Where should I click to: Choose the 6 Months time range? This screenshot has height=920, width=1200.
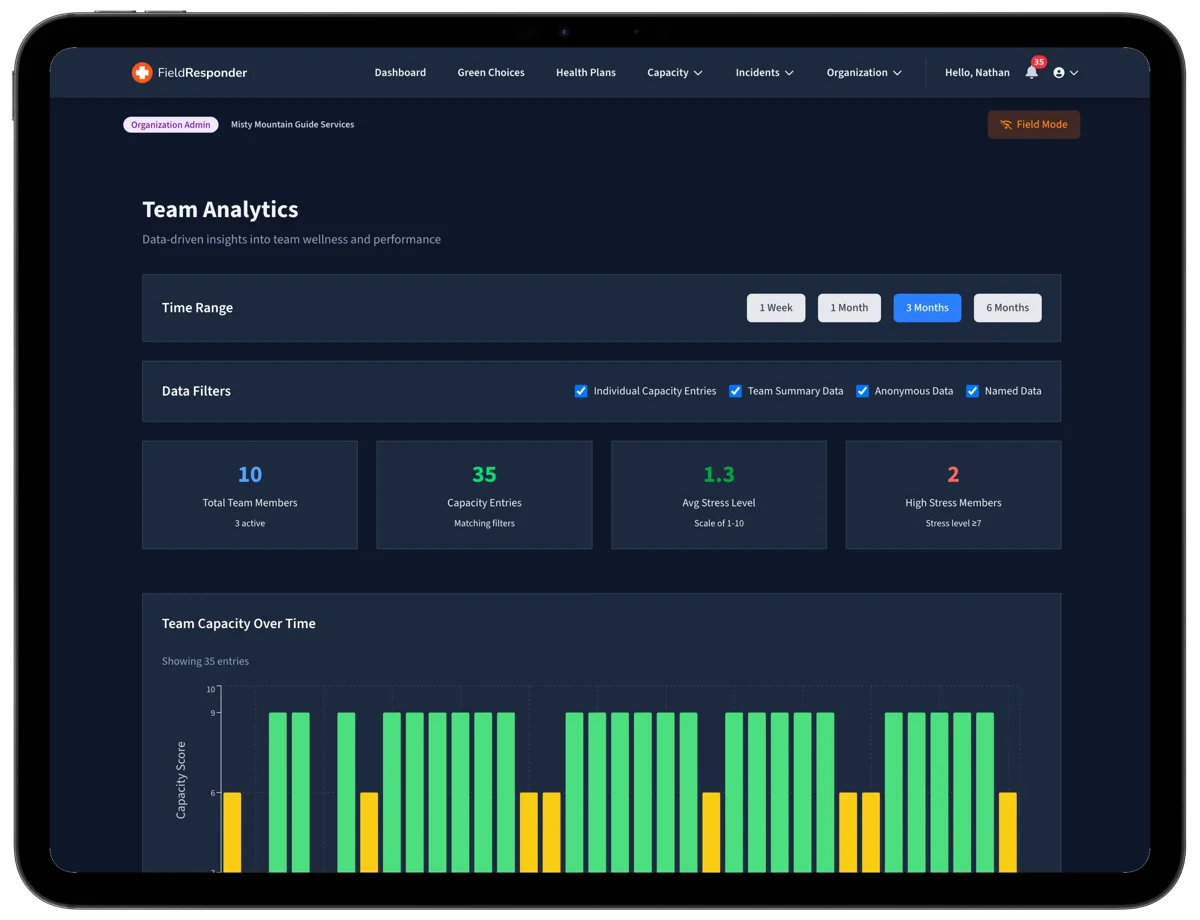(1007, 307)
